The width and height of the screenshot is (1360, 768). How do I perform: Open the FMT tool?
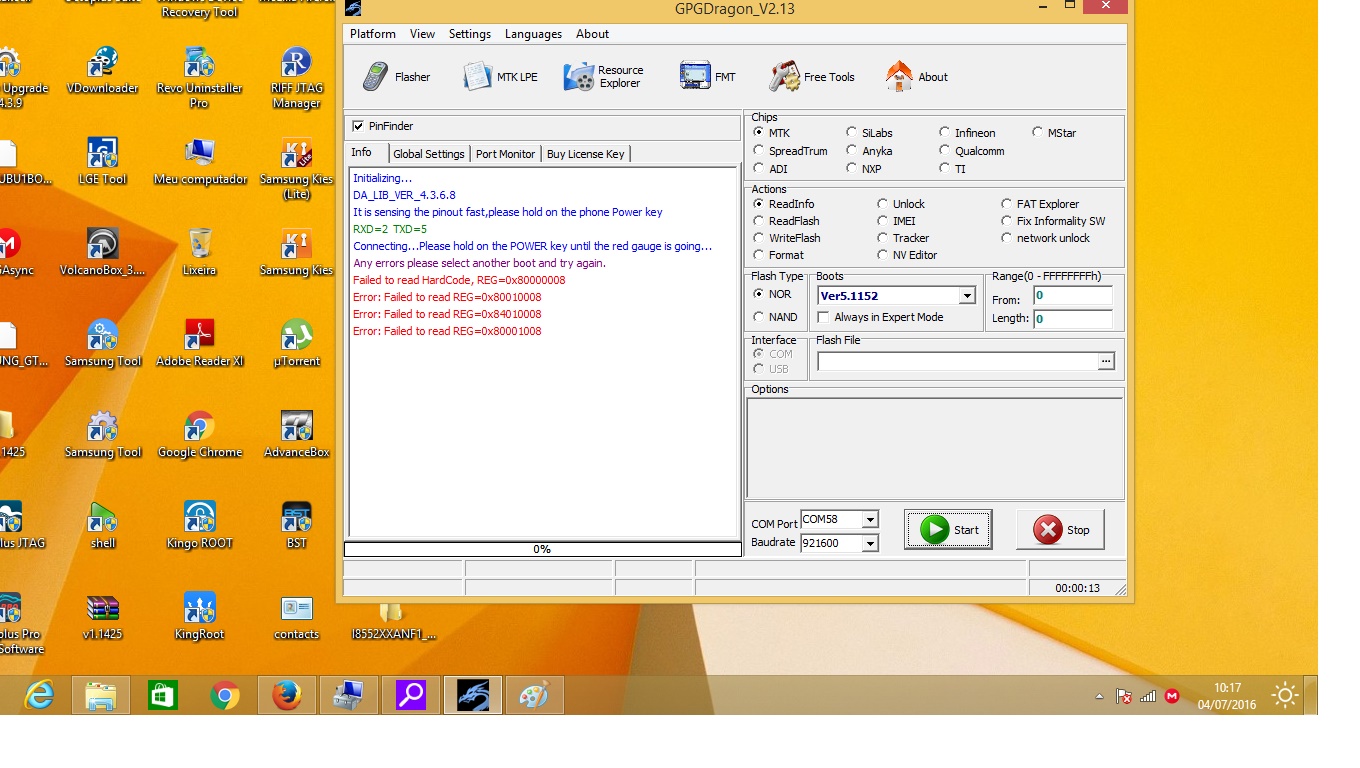(x=707, y=77)
